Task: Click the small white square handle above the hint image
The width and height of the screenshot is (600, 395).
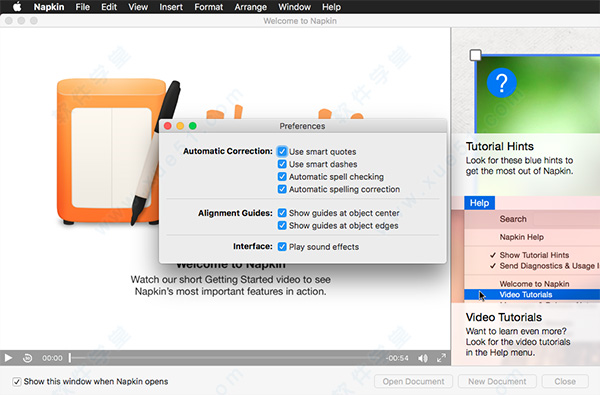Action: pyautogui.click(x=475, y=55)
